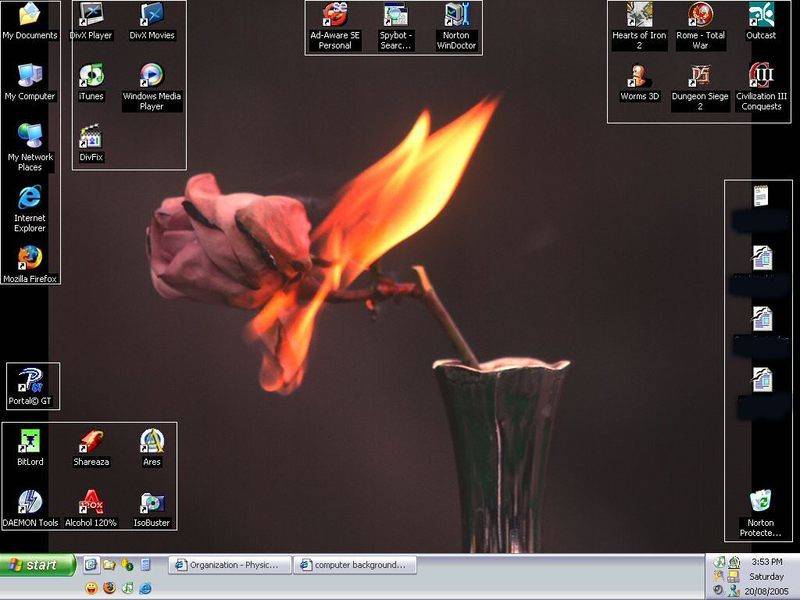The height and width of the screenshot is (600, 800).
Task: Click the Ad-Aware SE Personal icon
Action: [x=334, y=16]
